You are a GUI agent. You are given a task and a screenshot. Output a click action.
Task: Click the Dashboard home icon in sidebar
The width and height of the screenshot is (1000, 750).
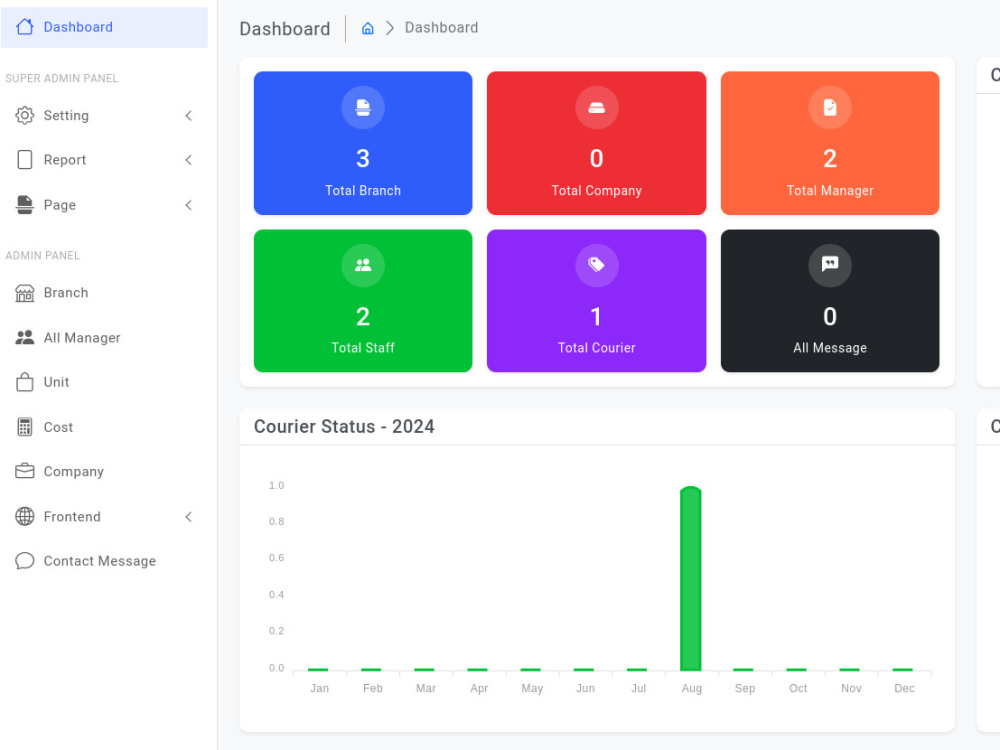[25, 27]
